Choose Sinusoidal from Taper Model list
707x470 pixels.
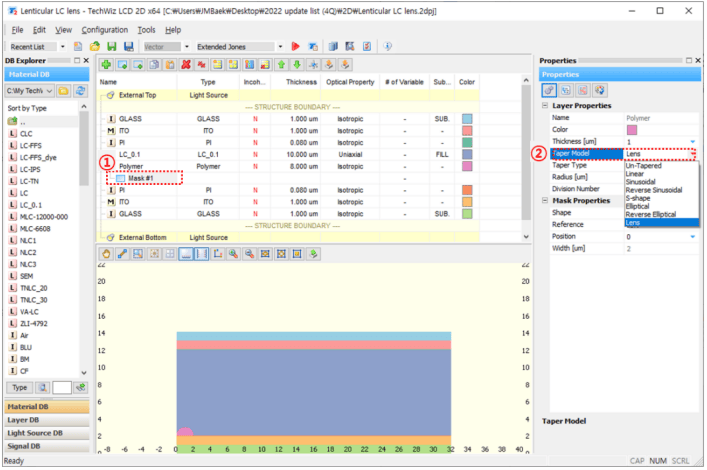(x=640, y=182)
